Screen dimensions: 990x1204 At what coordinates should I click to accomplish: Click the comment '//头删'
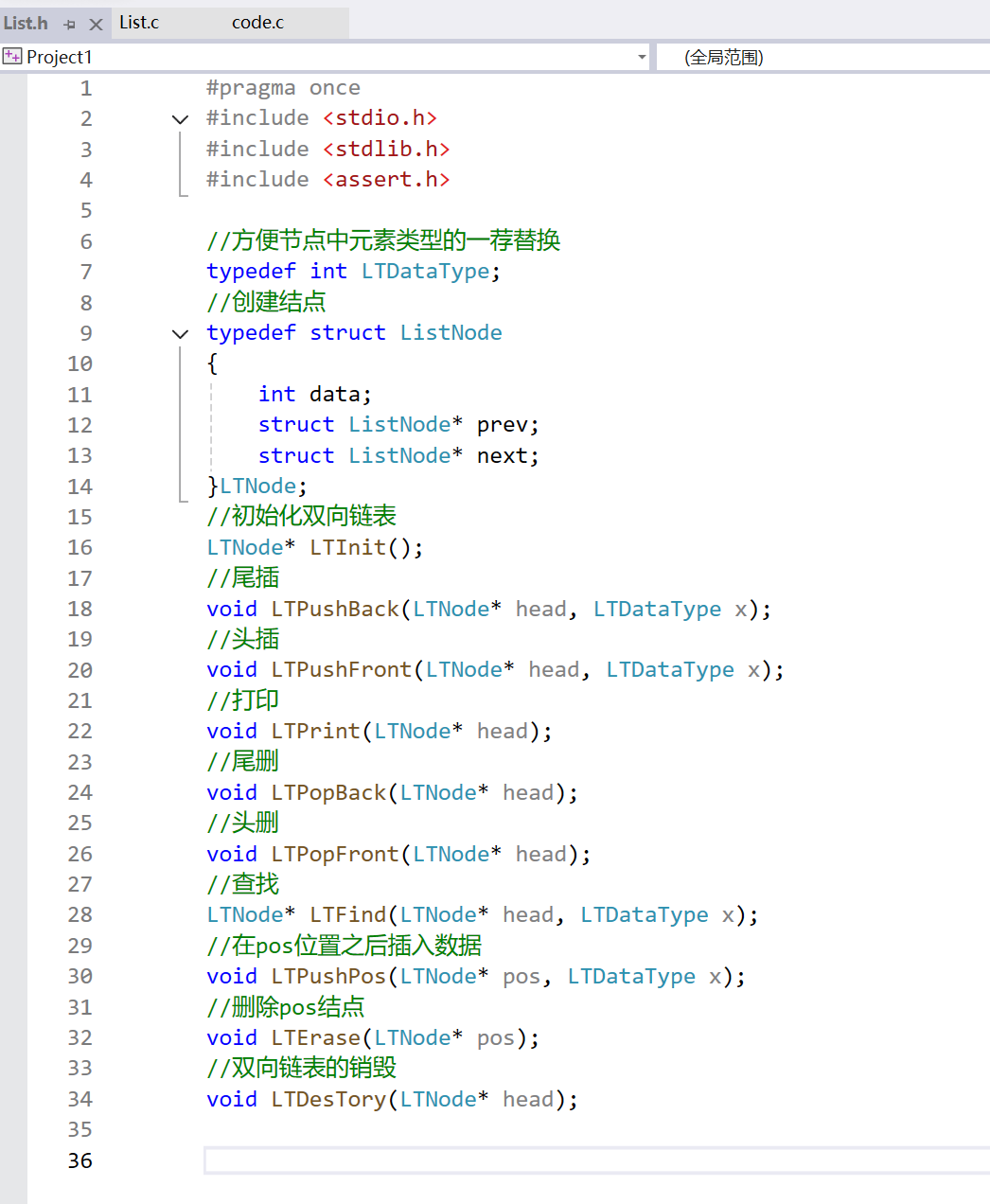pos(242,823)
